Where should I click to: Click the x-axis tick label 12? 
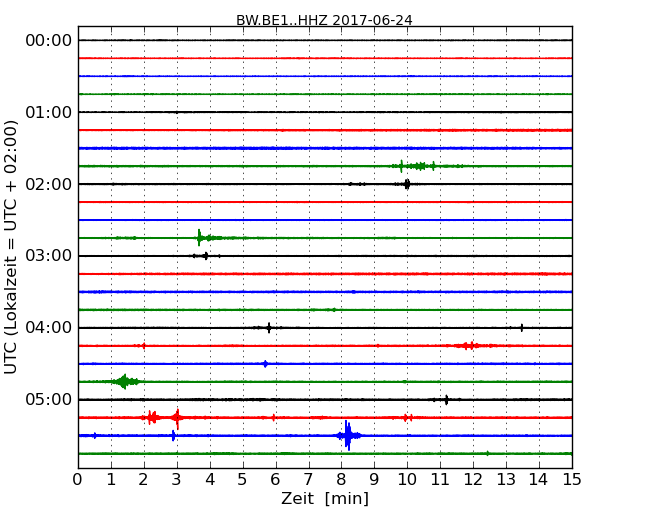(473, 479)
